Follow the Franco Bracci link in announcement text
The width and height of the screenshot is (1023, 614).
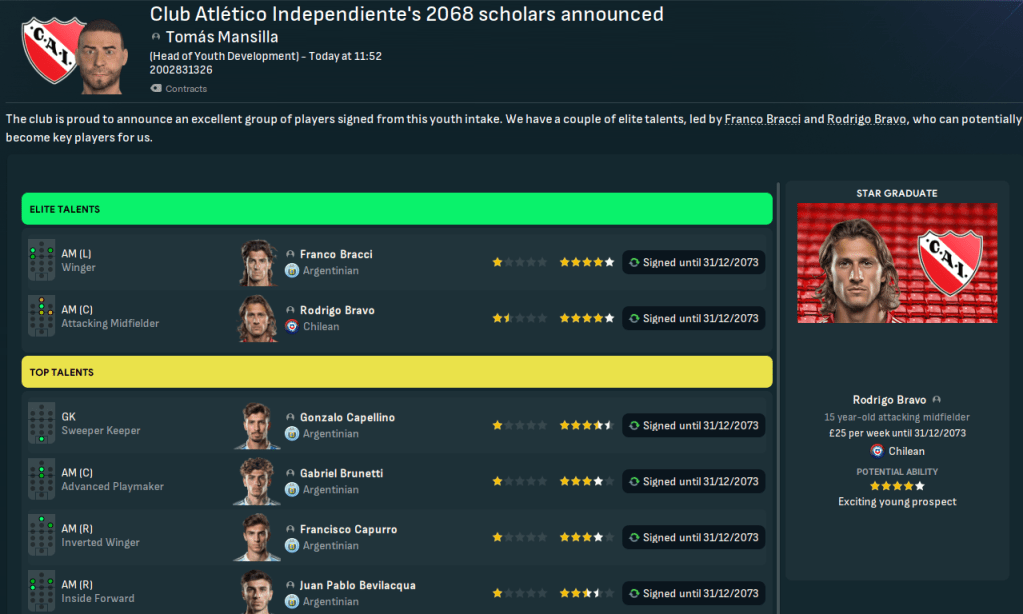[761, 119]
